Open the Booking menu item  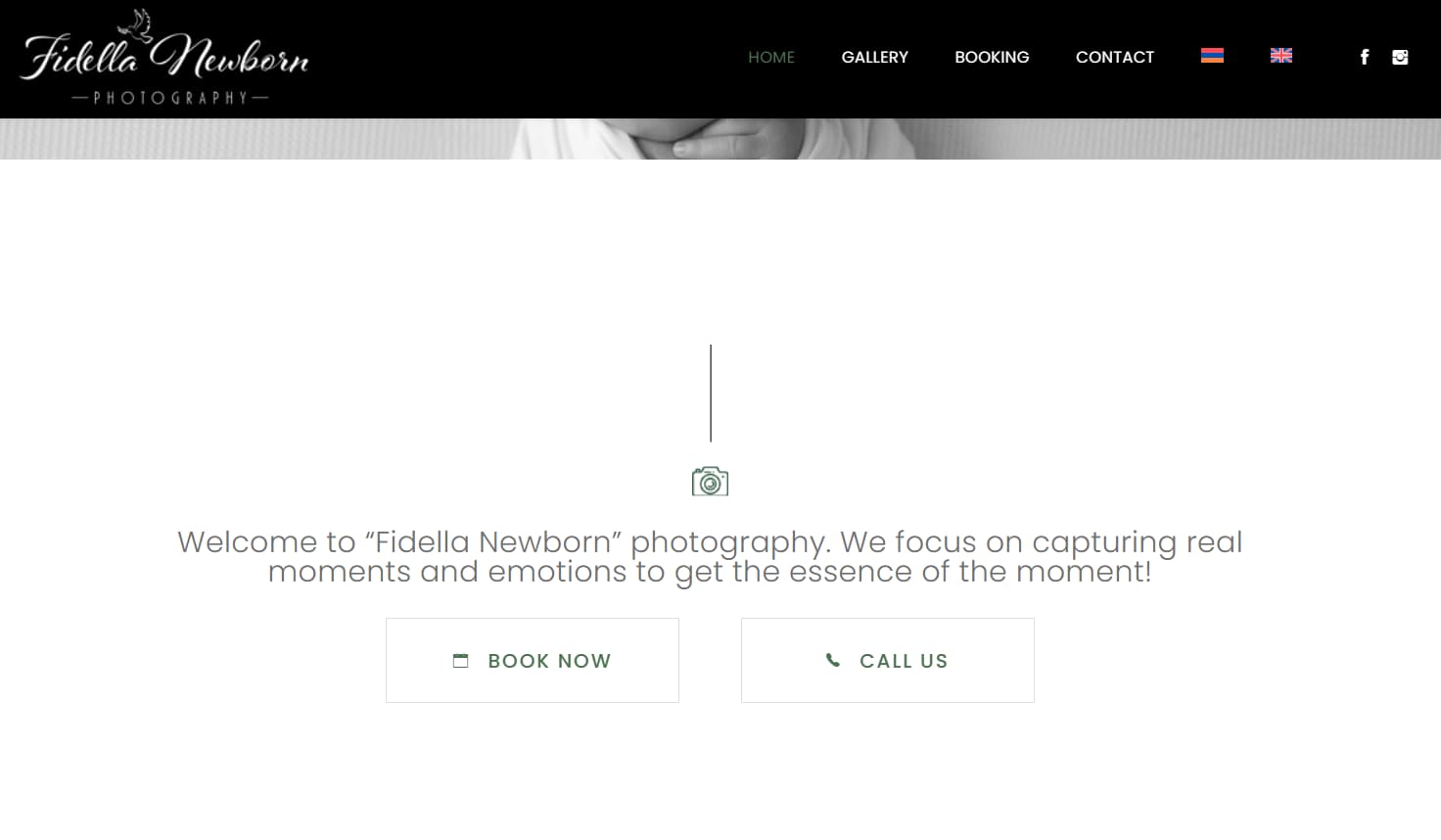(x=992, y=57)
